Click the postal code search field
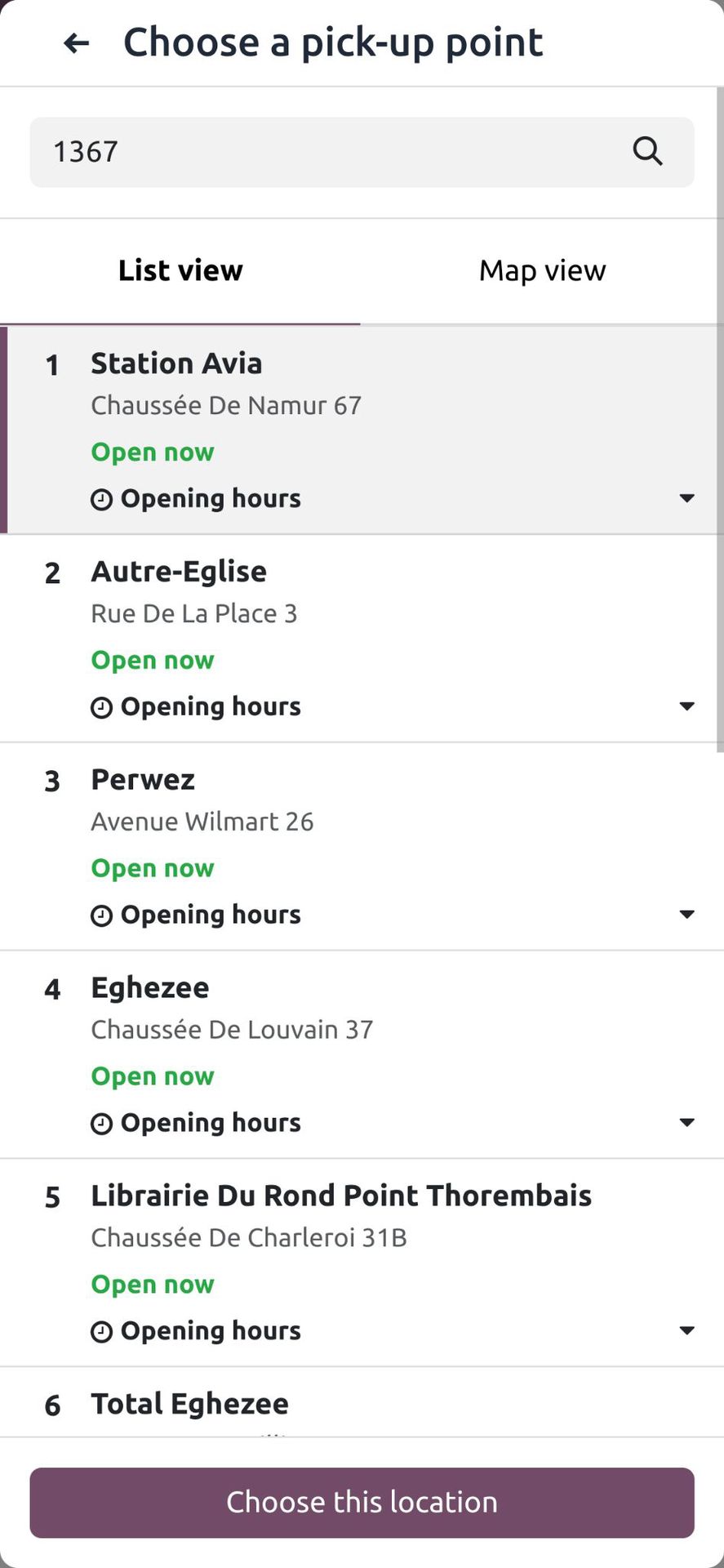 pyautogui.click(x=362, y=152)
